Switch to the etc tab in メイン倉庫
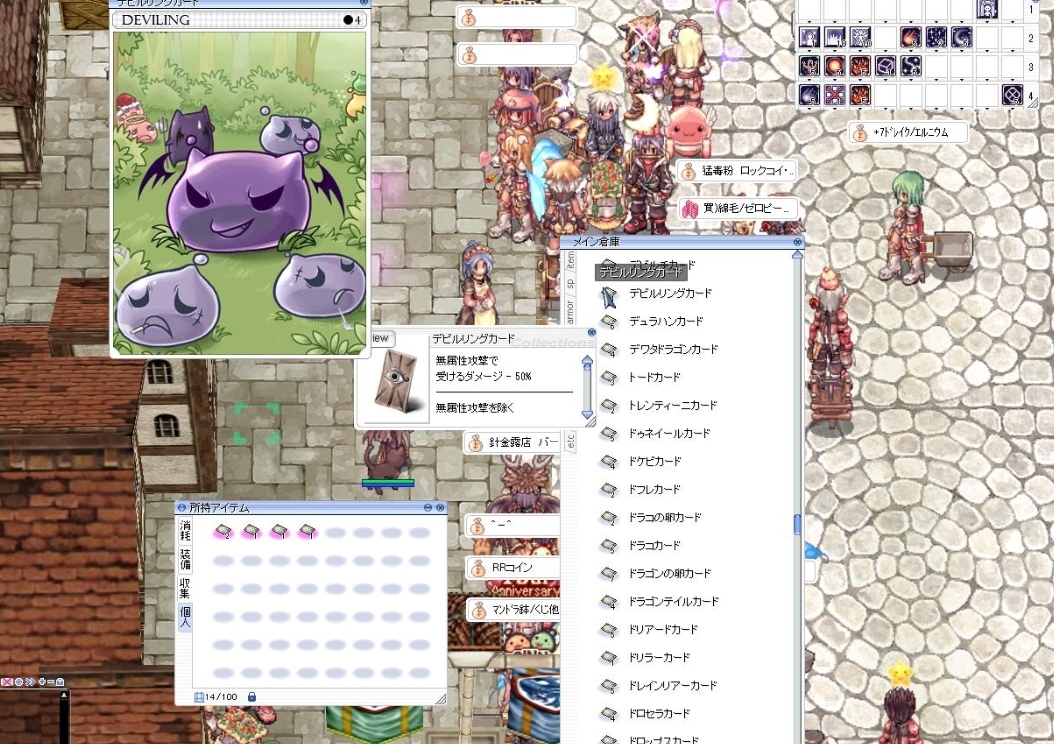This screenshot has width=1054, height=744. [x=570, y=442]
